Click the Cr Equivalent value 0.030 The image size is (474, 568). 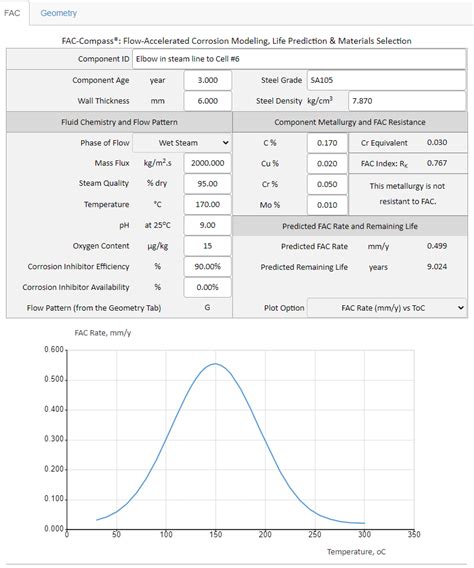(x=437, y=142)
